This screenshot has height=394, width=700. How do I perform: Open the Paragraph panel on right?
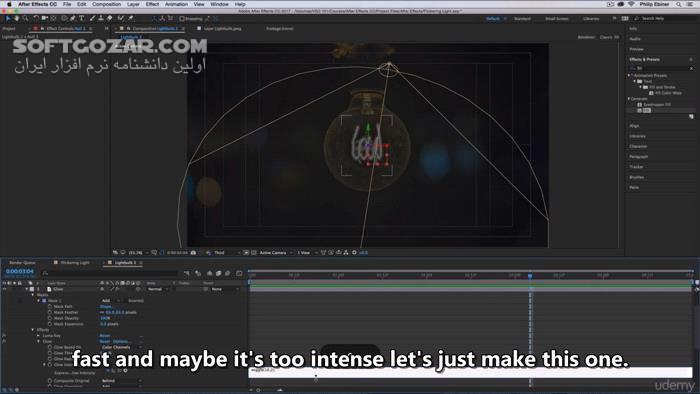638,157
